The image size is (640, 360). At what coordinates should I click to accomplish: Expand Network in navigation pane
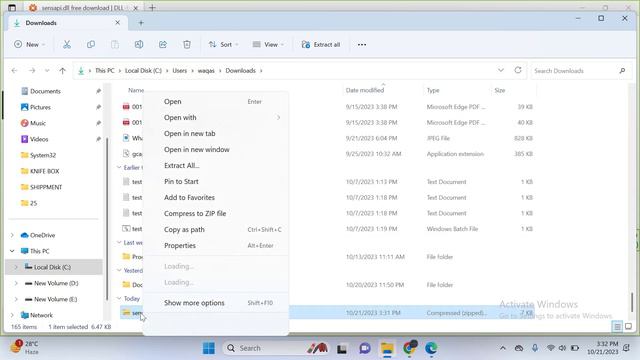click(12, 315)
